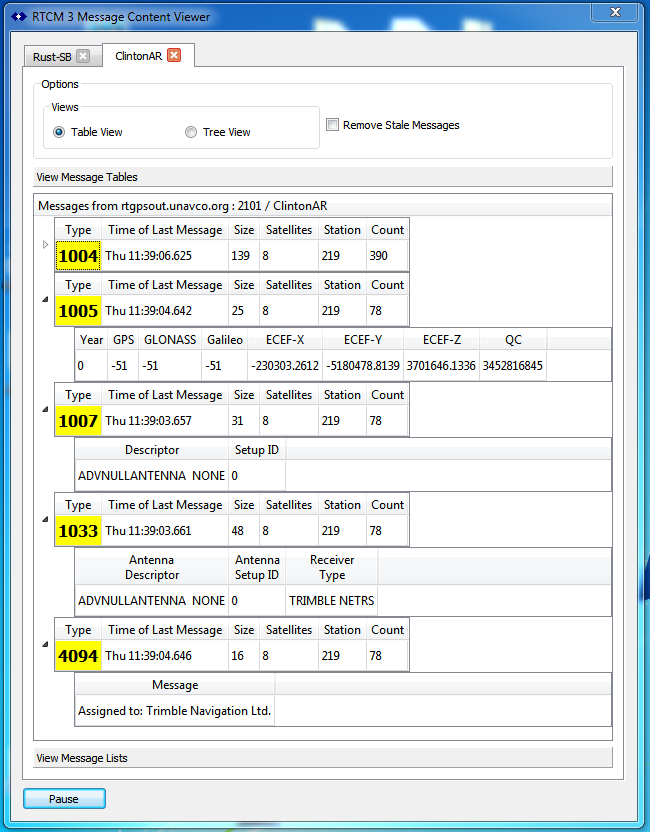Click the time value Thu 11:39:03.657
The height and width of the screenshot is (832, 650).
pyautogui.click(x=149, y=421)
